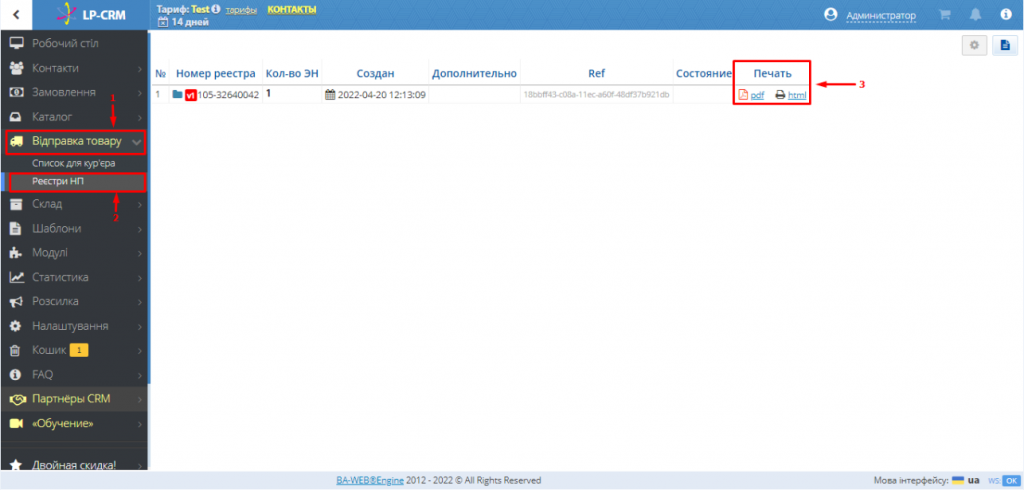Click the Двойная скидка! star icon
Viewport: 1024px width, 490px height.
coord(17,465)
